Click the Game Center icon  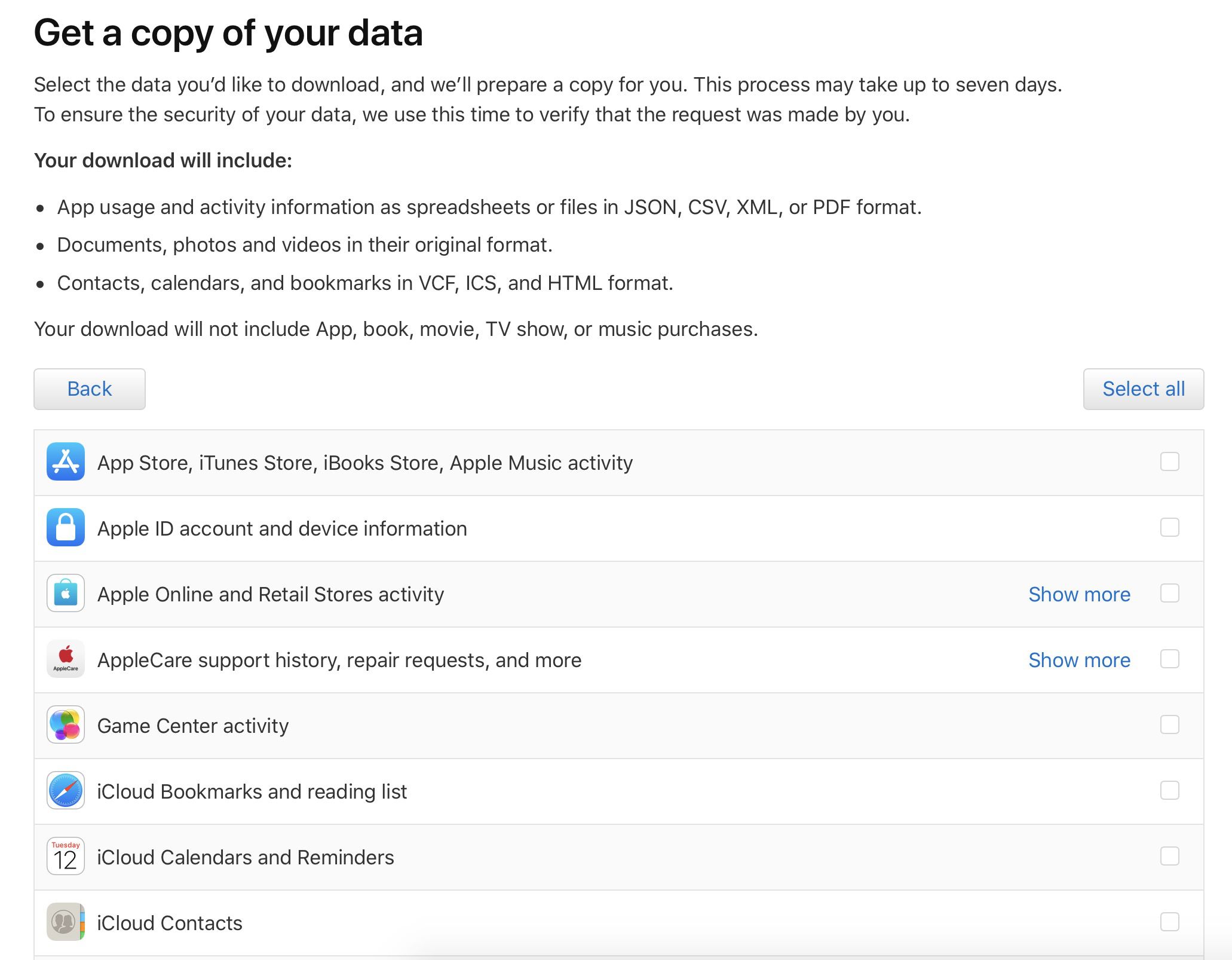[x=66, y=726]
